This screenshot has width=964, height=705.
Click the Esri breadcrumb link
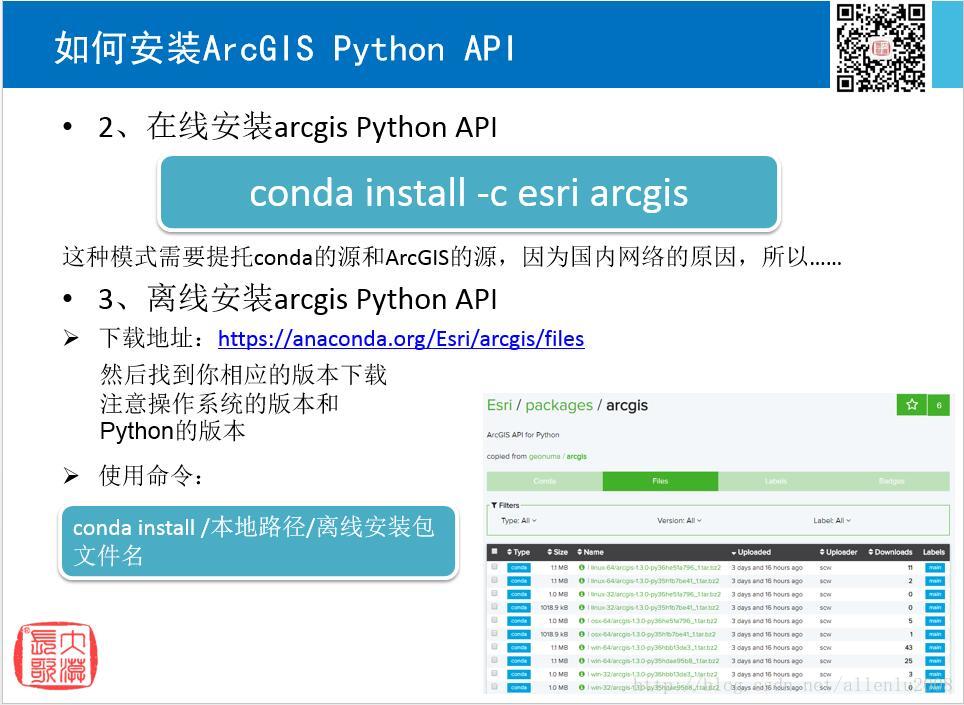tap(499, 405)
